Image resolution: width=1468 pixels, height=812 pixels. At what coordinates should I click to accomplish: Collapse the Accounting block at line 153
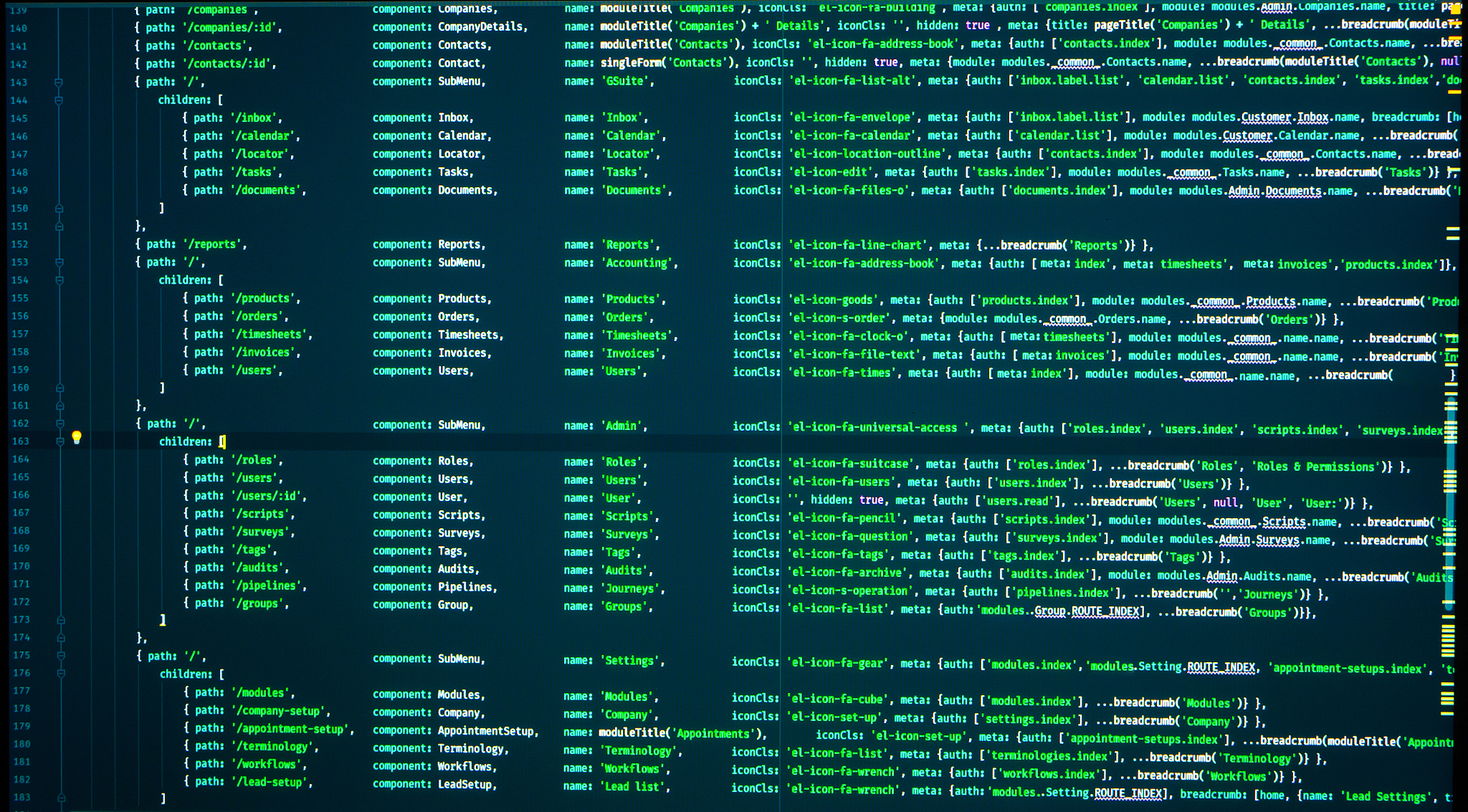click(59, 262)
